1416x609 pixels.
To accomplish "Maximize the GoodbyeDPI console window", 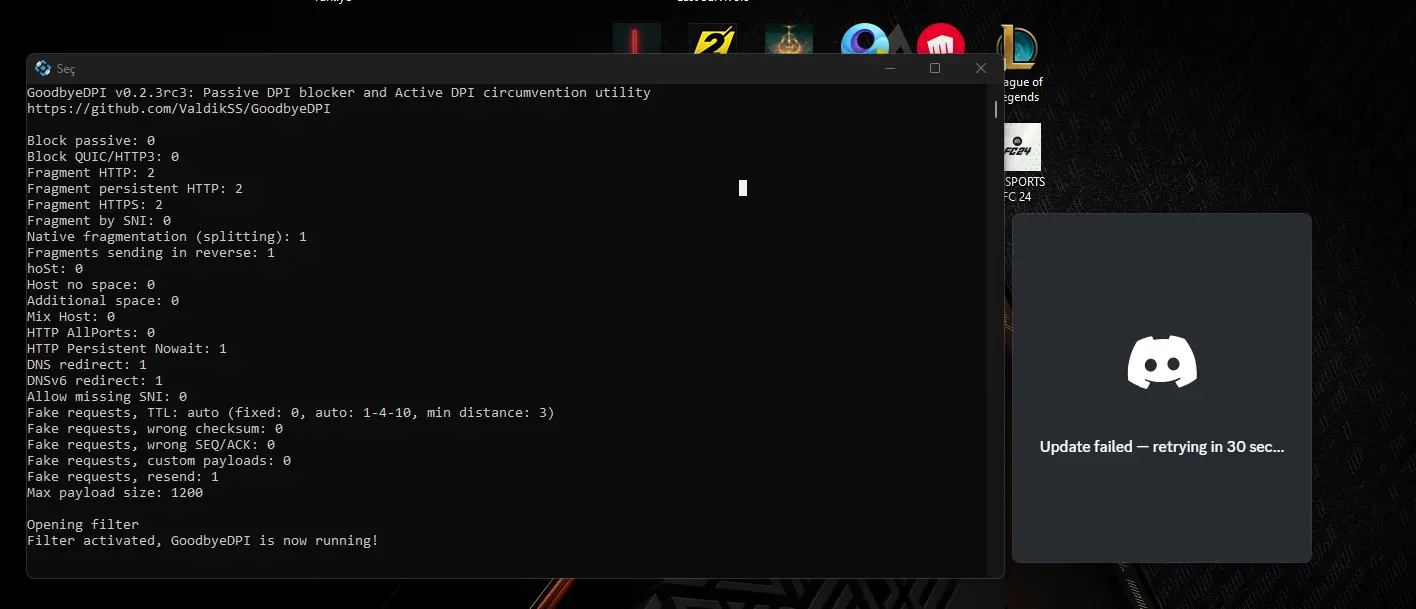I will (x=935, y=68).
